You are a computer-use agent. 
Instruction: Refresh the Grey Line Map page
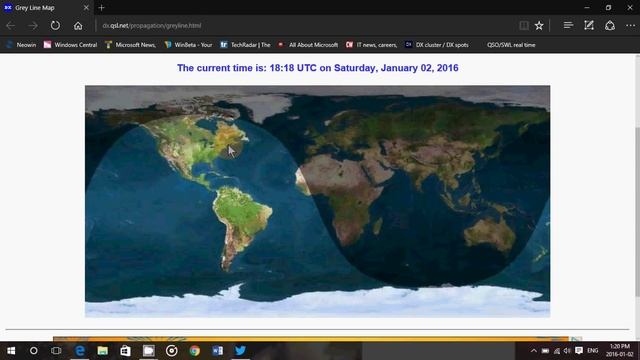point(55,26)
